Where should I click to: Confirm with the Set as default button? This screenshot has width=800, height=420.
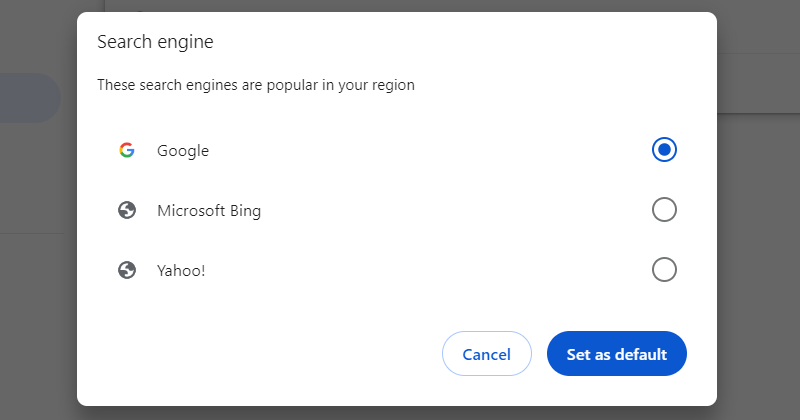coord(617,354)
